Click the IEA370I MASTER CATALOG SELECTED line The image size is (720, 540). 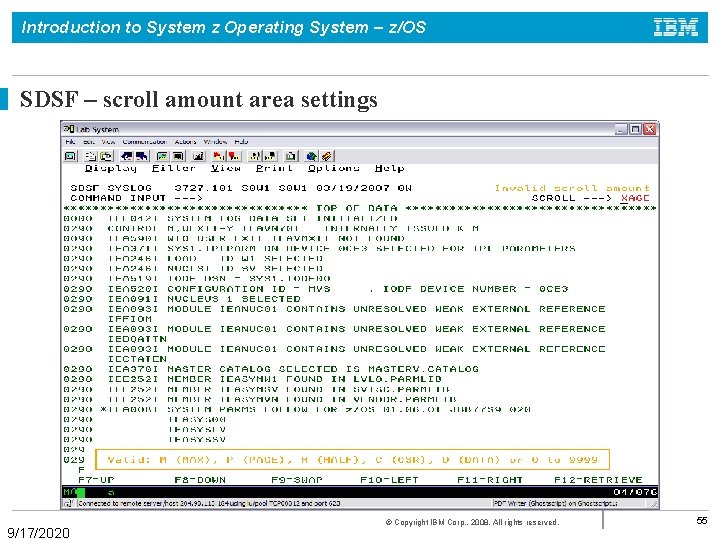(271, 369)
